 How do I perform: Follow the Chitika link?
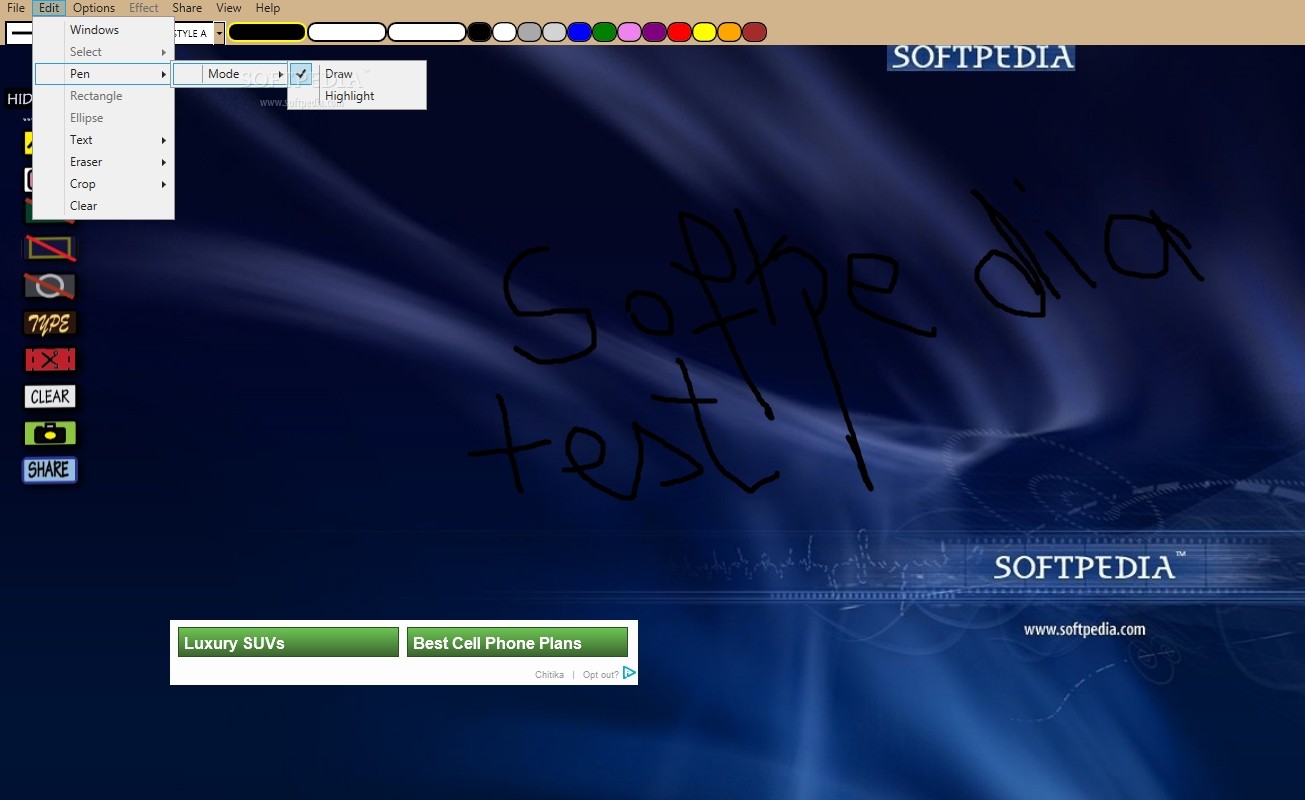click(549, 675)
